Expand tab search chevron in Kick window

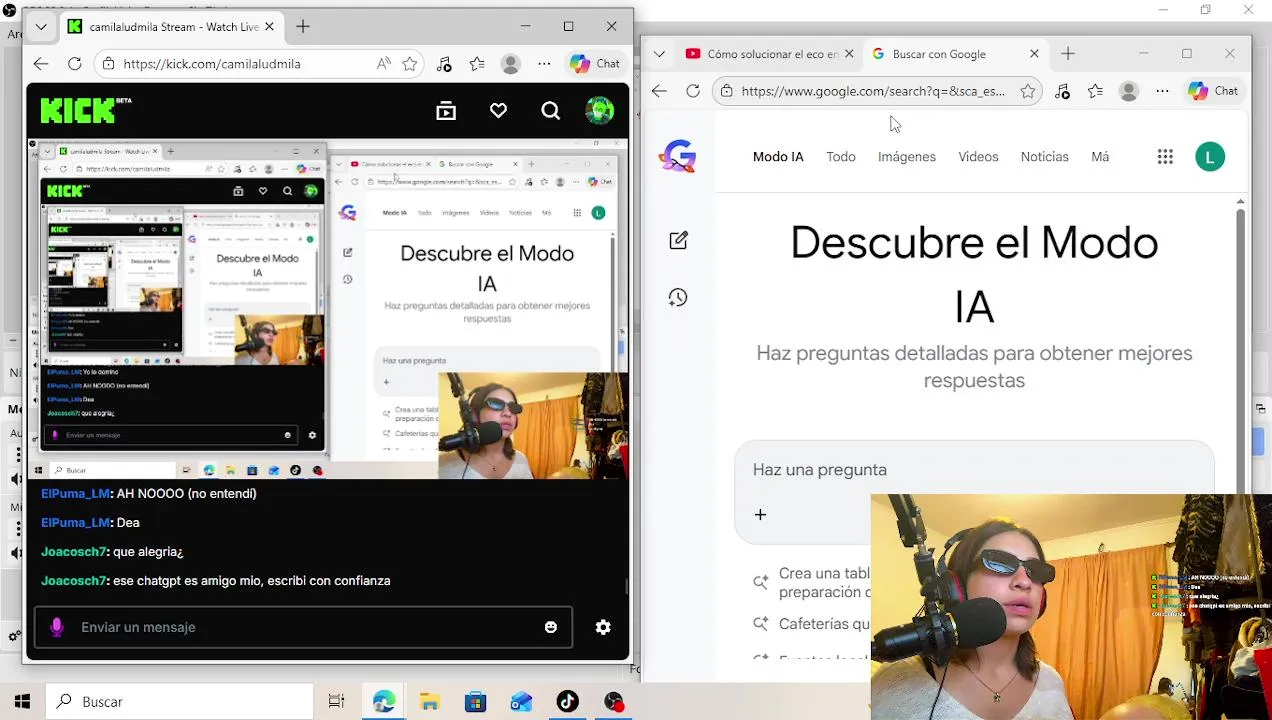pos(41,27)
